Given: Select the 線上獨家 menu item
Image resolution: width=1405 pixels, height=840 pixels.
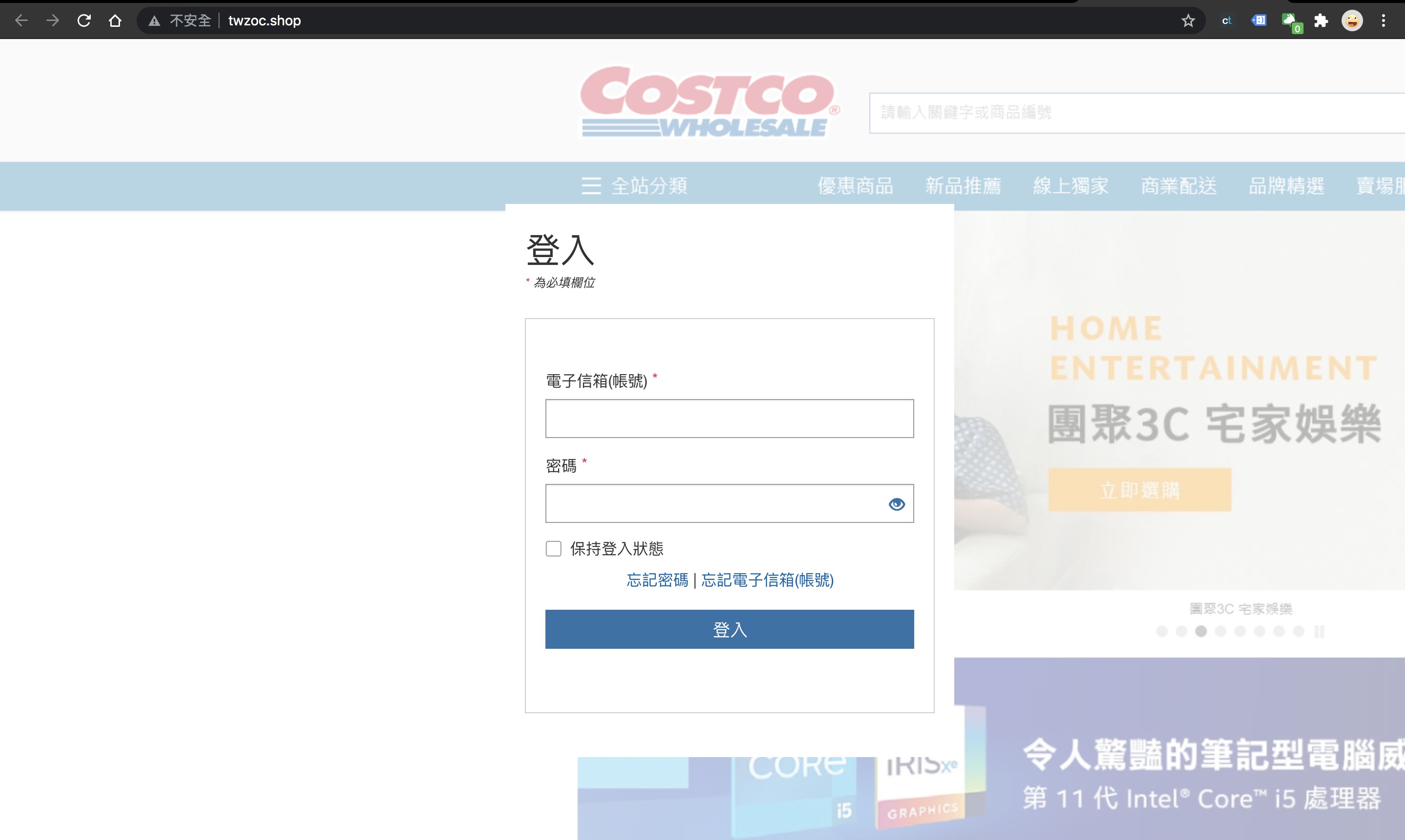Looking at the screenshot, I should coord(1070,186).
